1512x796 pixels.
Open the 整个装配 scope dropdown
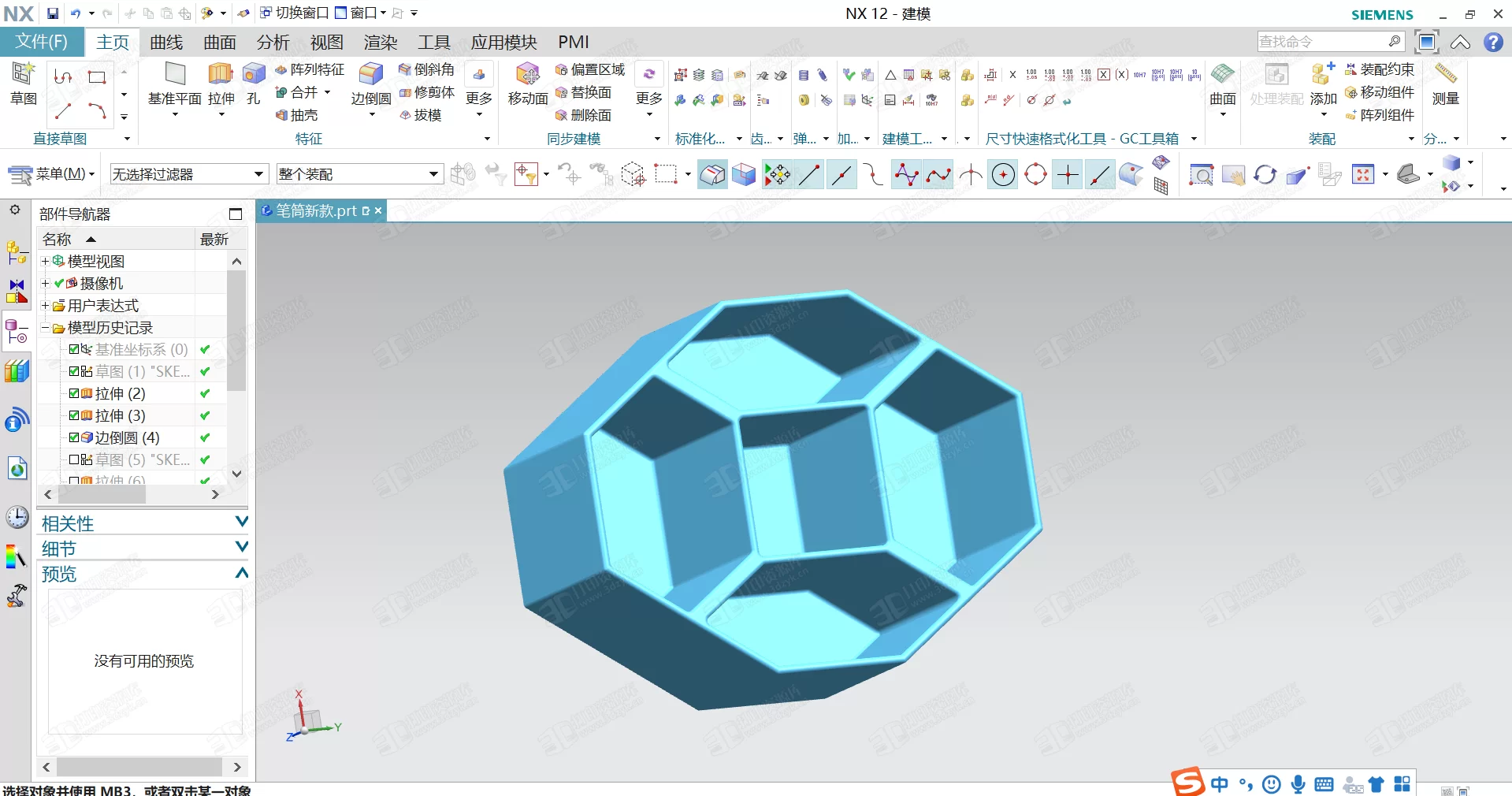click(x=360, y=174)
